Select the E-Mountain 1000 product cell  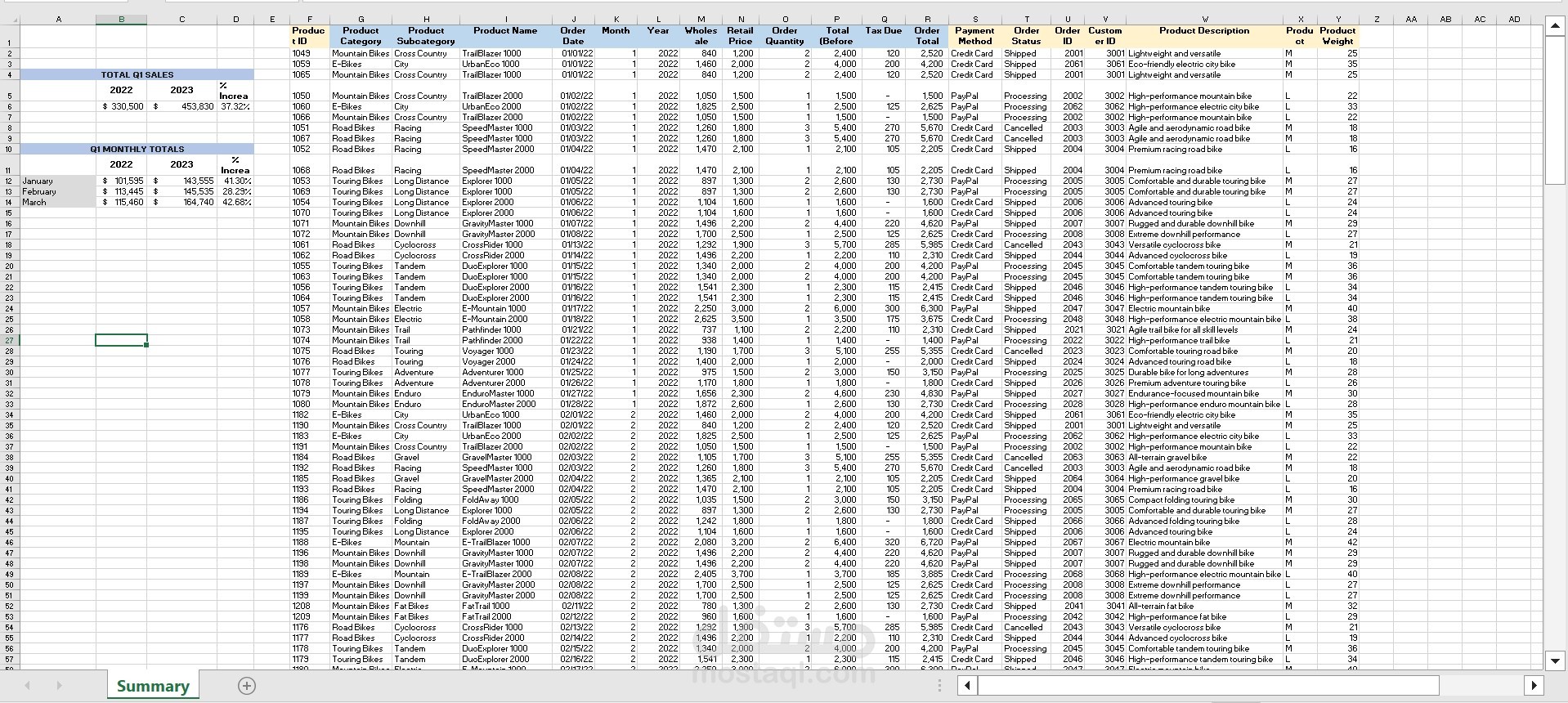click(x=505, y=308)
